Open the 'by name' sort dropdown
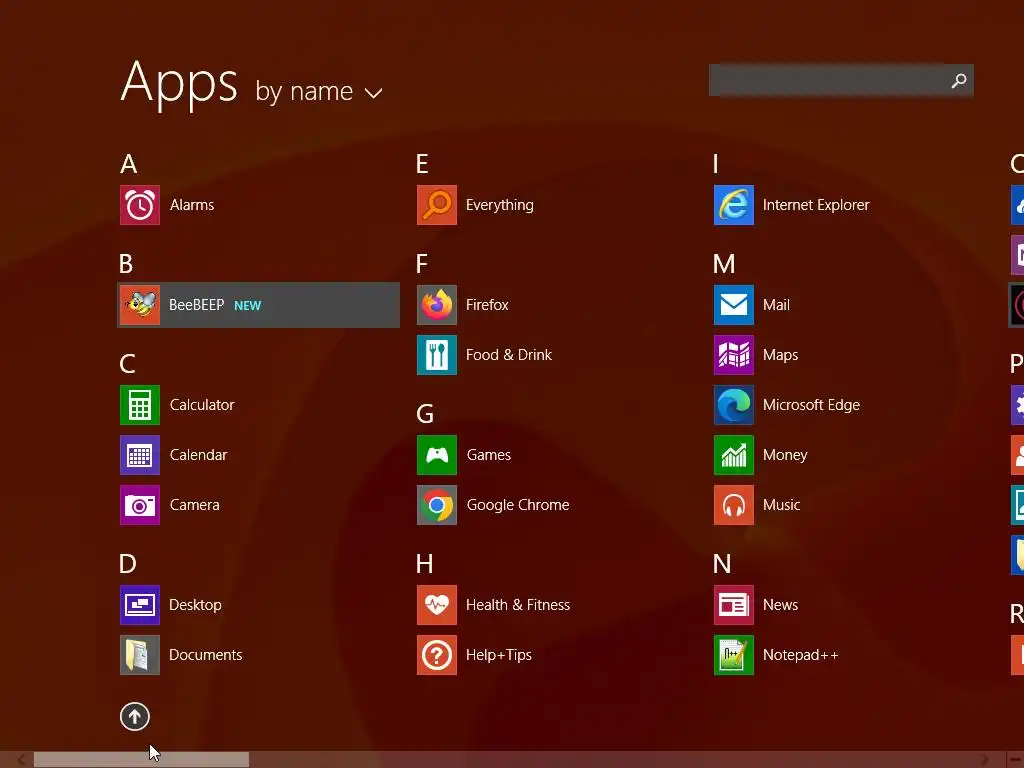Screen dimensions: 1024x768 319,91
